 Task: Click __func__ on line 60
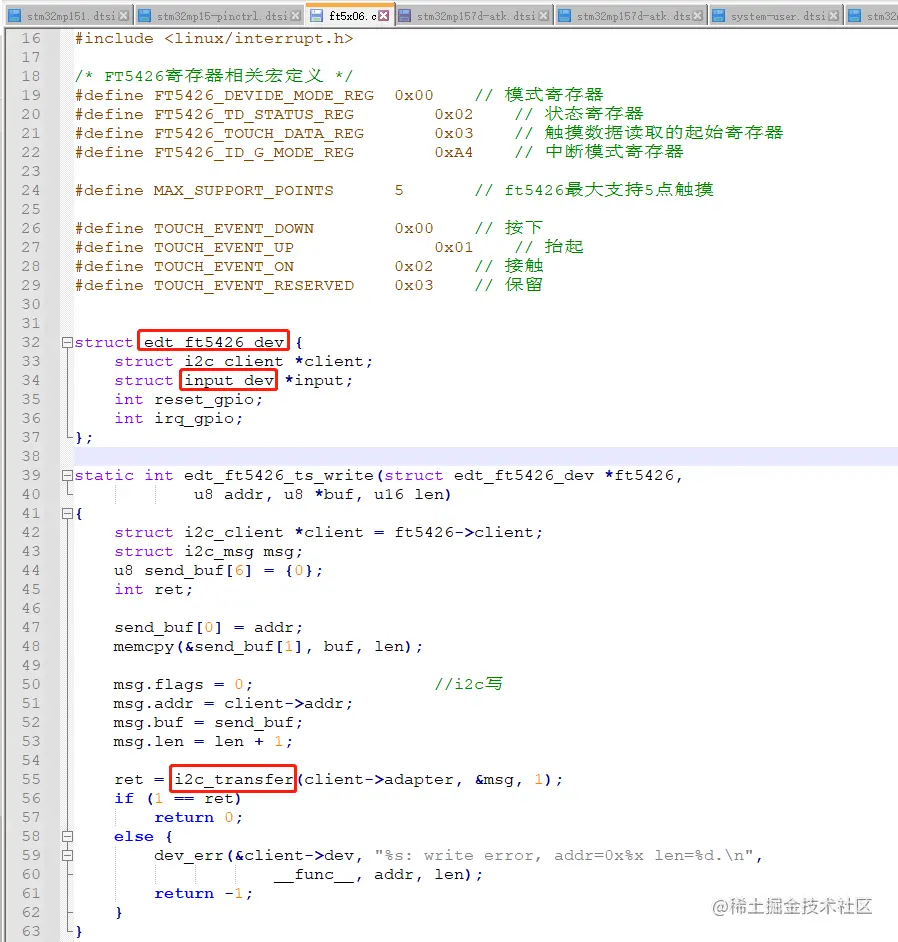314,875
